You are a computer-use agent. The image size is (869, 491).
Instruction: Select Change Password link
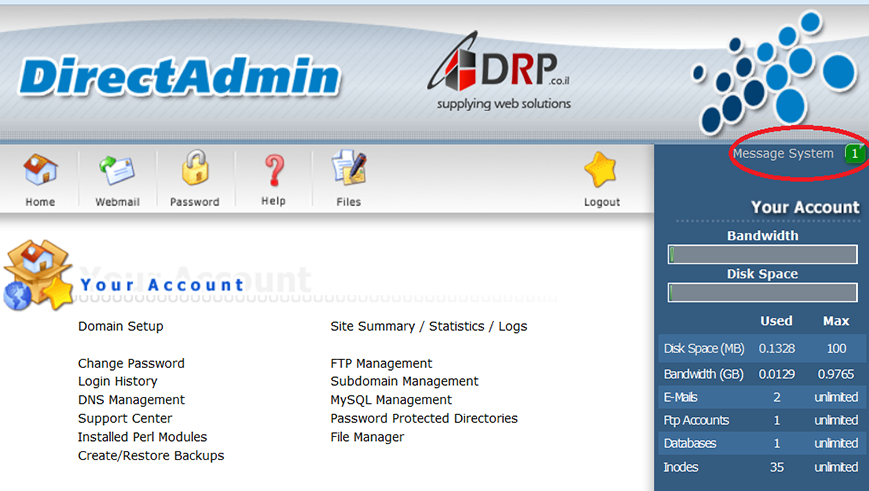click(x=131, y=363)
